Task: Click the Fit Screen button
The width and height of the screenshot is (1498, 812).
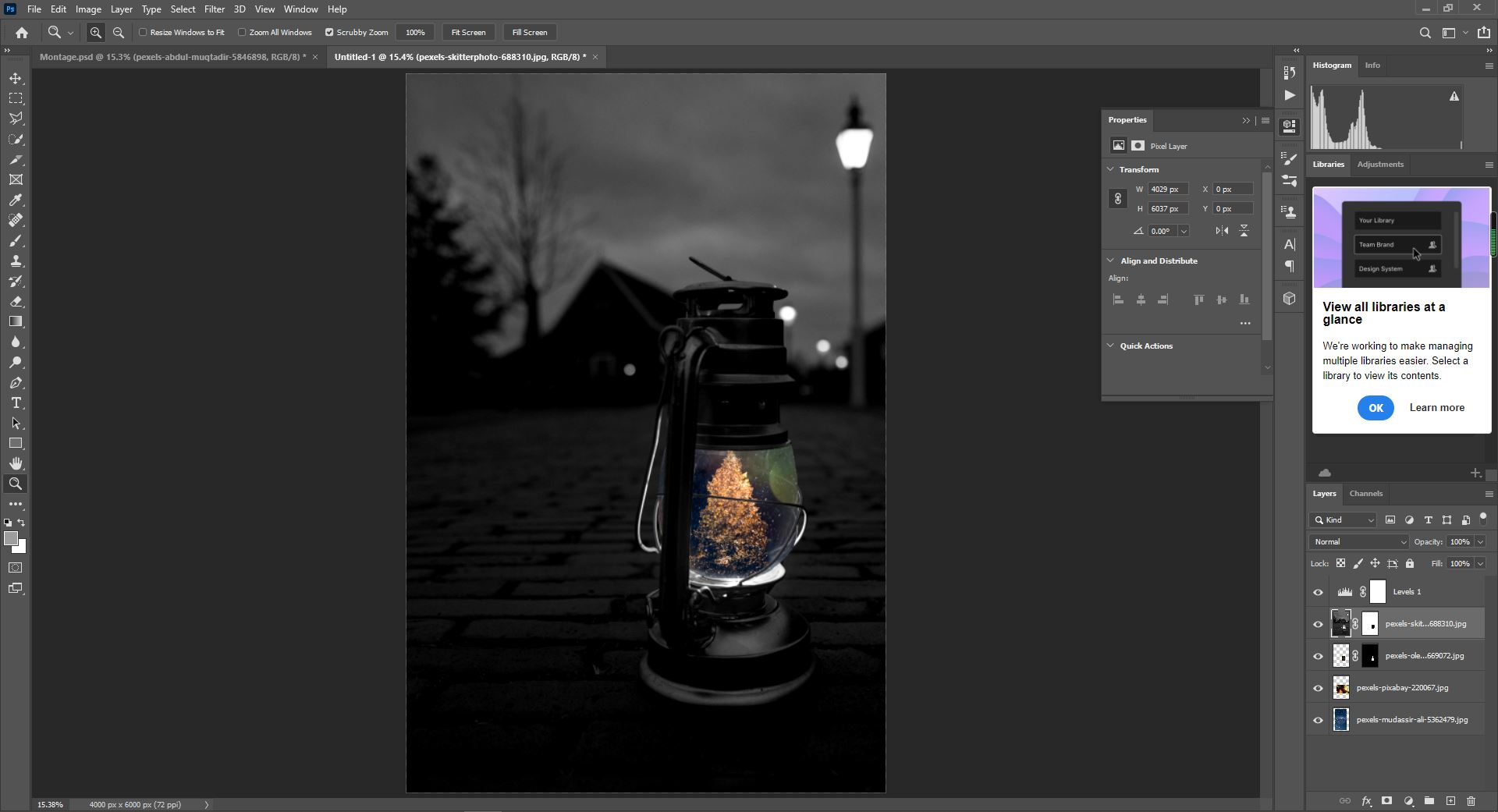Action: [x=468, y=33]
